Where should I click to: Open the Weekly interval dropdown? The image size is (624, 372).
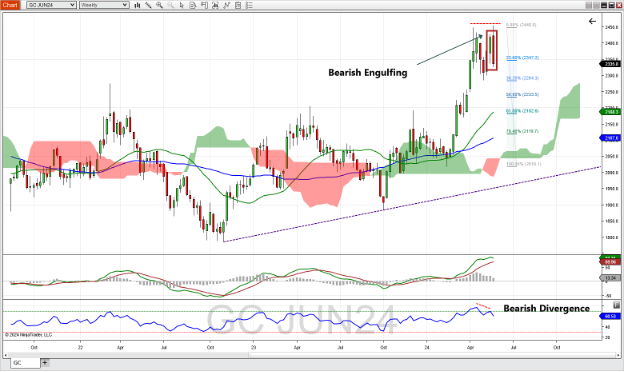tap(104, 5)
